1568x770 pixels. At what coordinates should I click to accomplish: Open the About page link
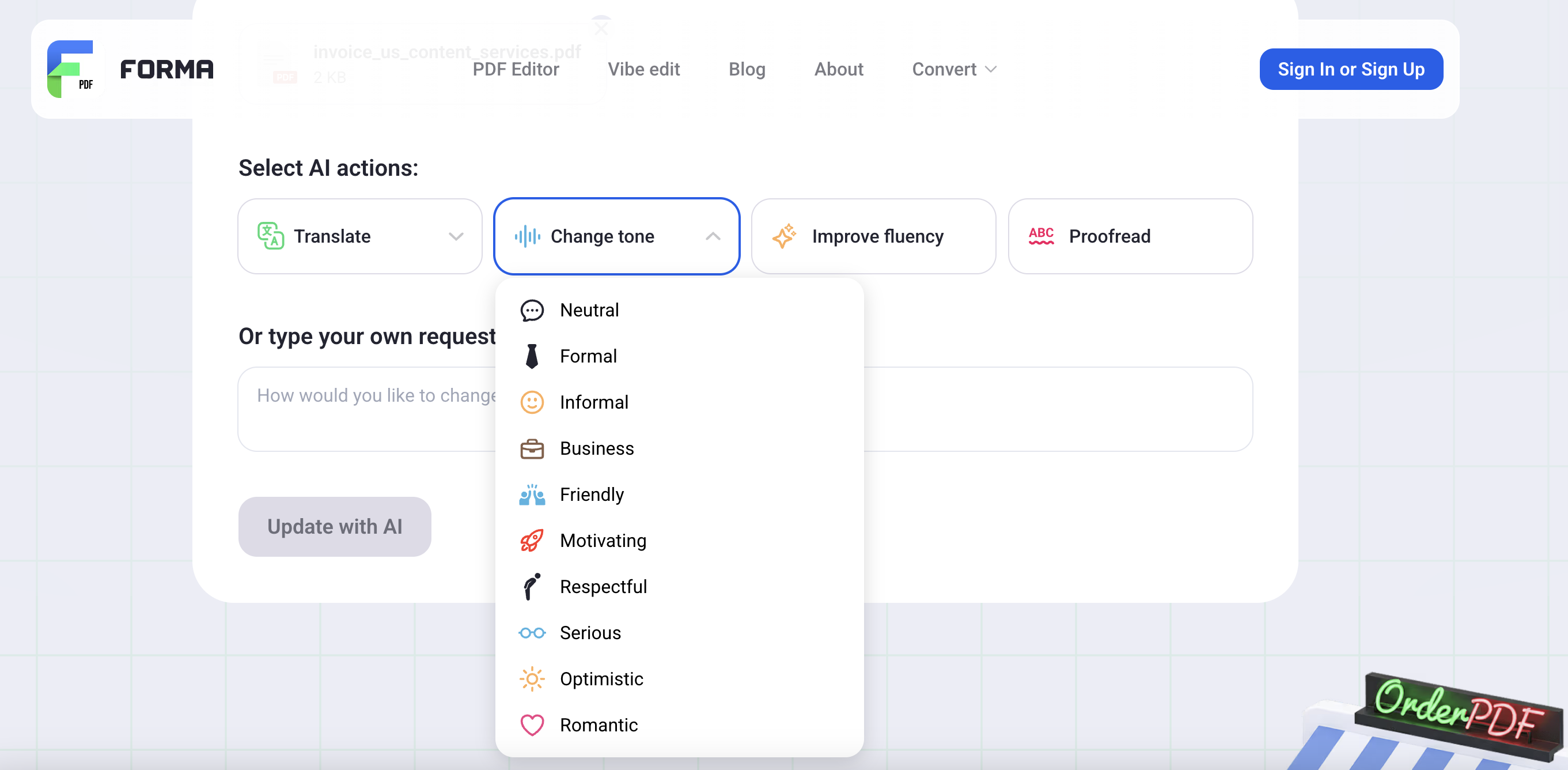coord(839,69)
